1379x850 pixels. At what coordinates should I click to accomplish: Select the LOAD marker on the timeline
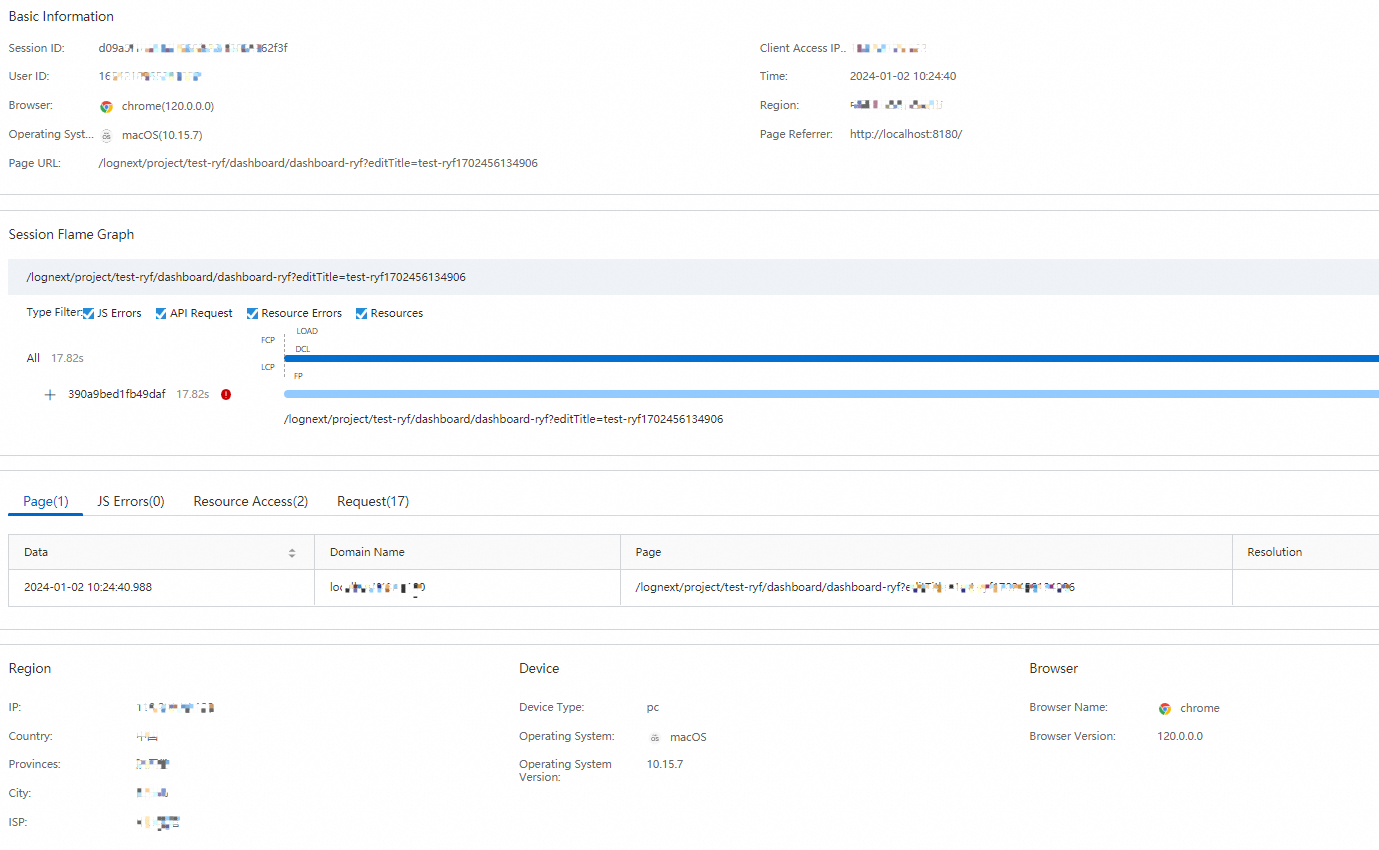coord(307,331)
